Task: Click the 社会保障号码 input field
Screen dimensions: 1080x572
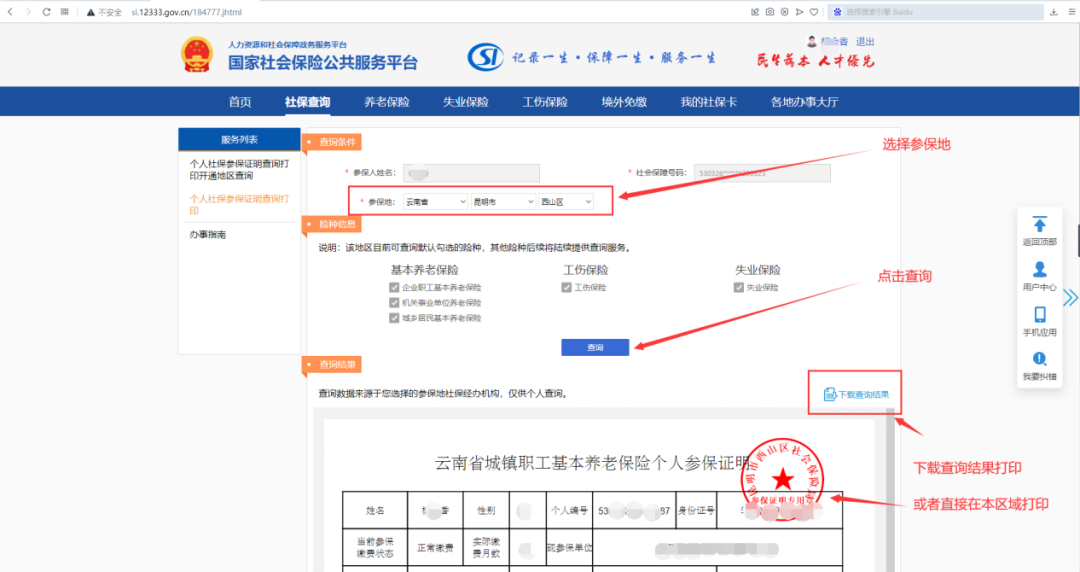Action: pos(762,173)
